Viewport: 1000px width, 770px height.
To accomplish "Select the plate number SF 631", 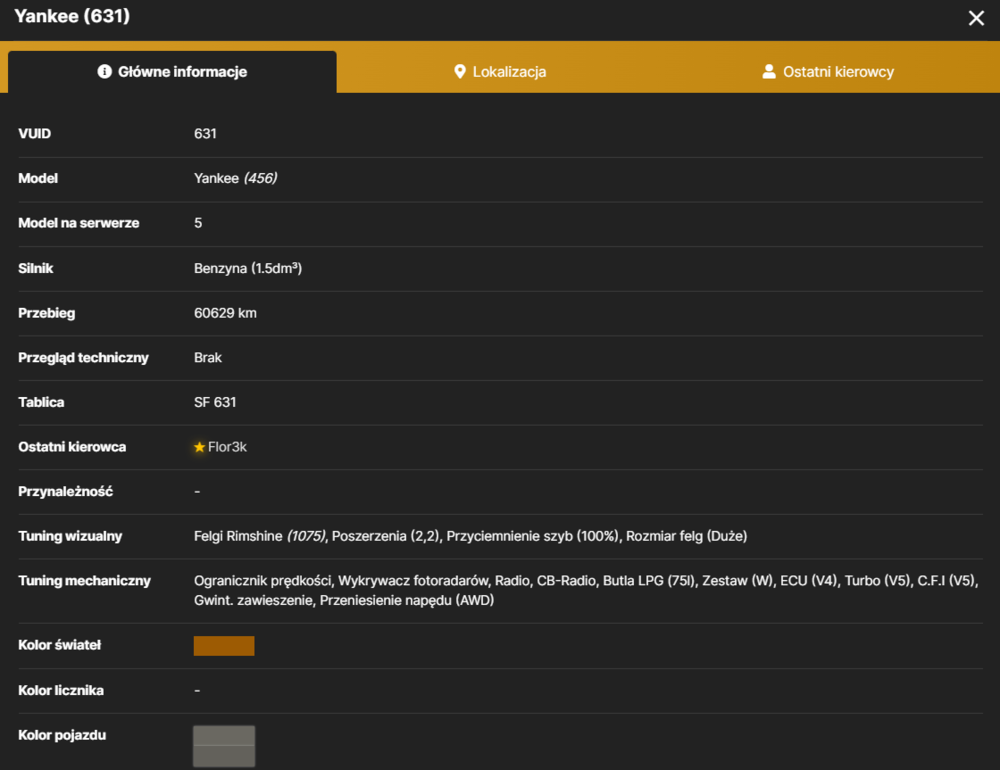I will pyautogui.click(x=215, y=403).
